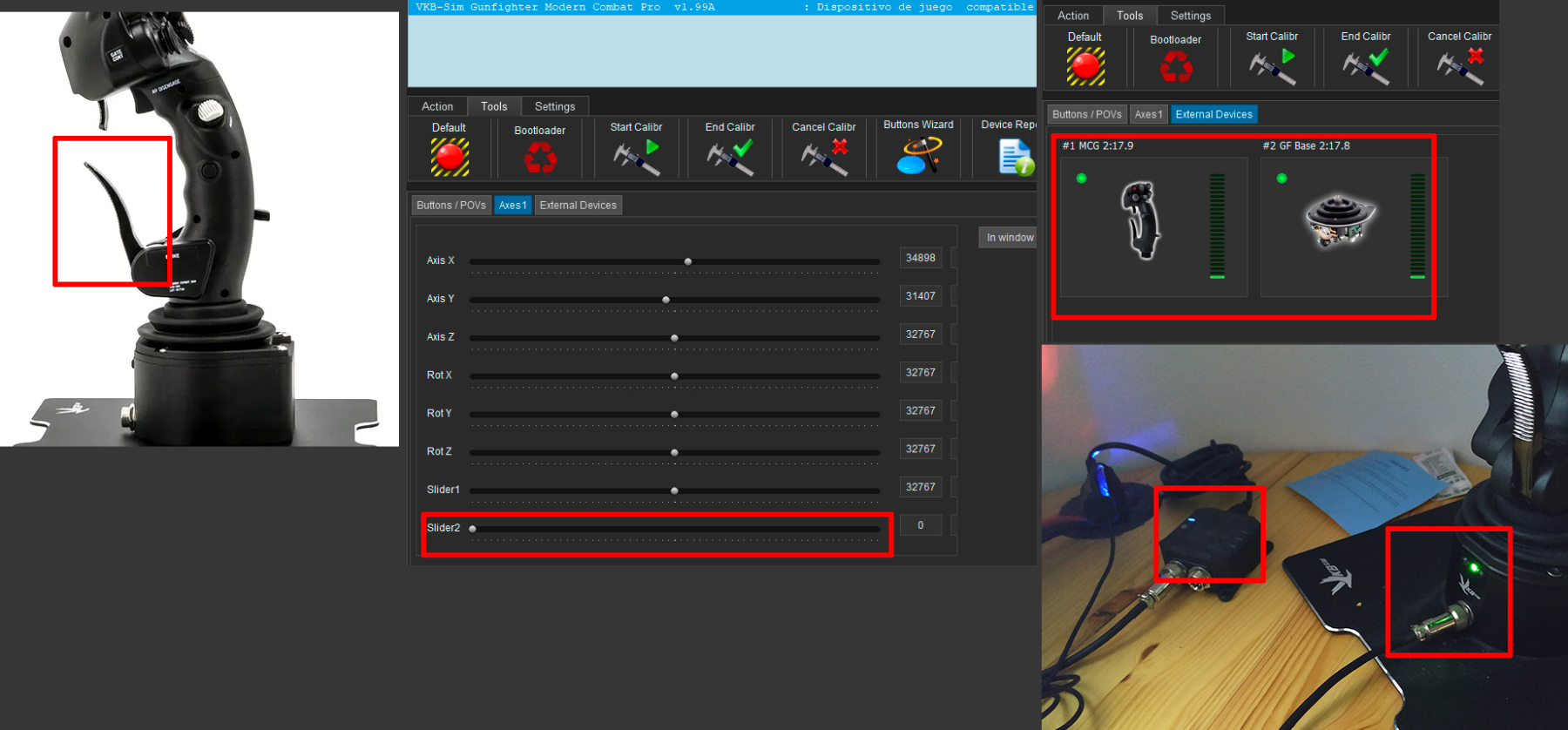
Task: Switch to Tools tab in right panel
Action: pyautogui.click(x=1130, y=16)
